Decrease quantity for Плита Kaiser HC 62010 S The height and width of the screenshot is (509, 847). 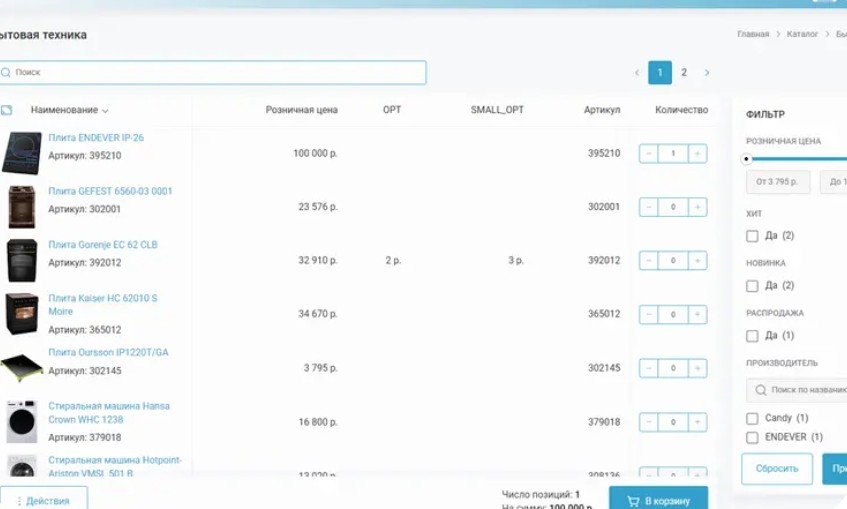pos(649,314)
